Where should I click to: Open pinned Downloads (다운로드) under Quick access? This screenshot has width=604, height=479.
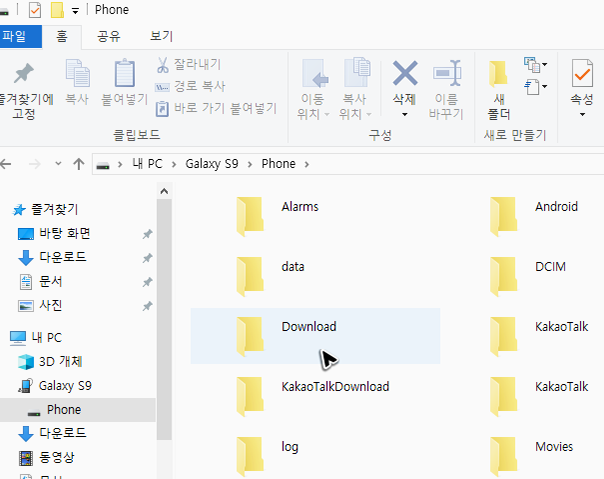[52, 257]
